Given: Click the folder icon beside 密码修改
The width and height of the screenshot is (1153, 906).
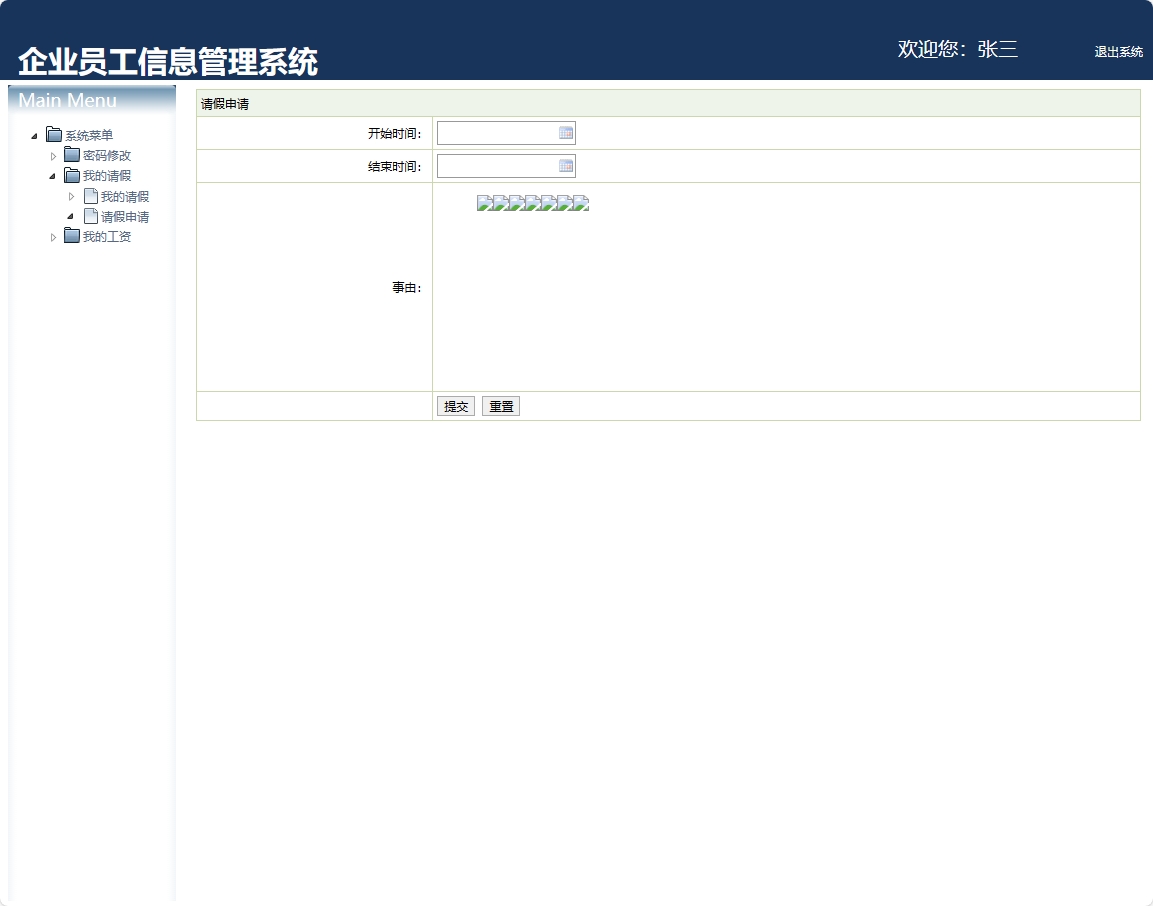Looking at the screenshot, I should click(x=72, y=155).
